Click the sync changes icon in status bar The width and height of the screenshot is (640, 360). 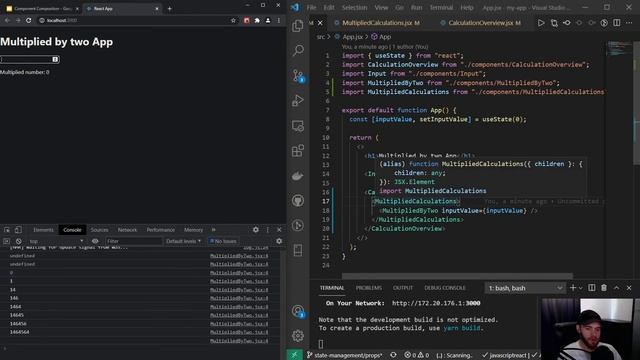click(393, 355)
